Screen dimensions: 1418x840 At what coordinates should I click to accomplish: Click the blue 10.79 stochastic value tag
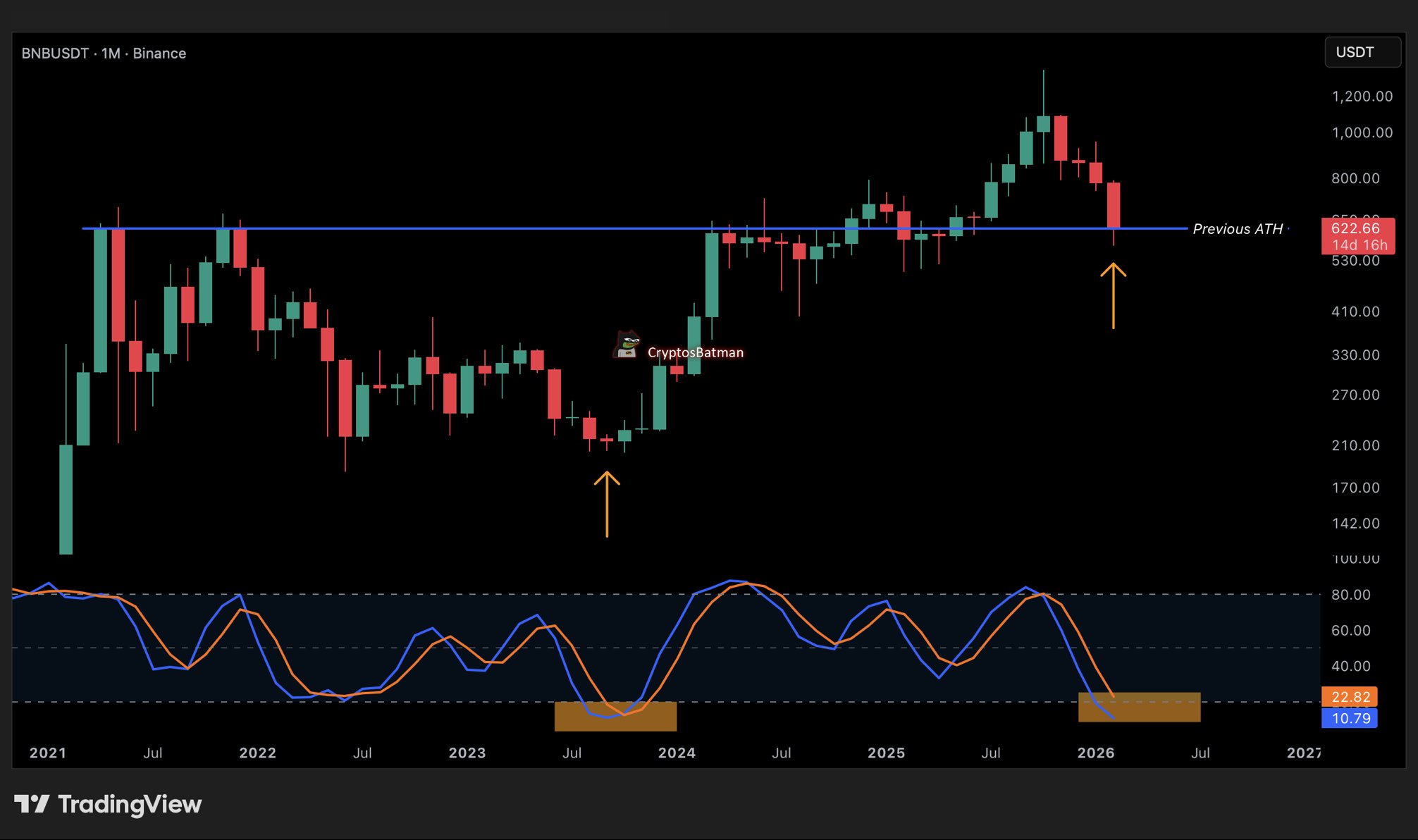[1350, 718]
